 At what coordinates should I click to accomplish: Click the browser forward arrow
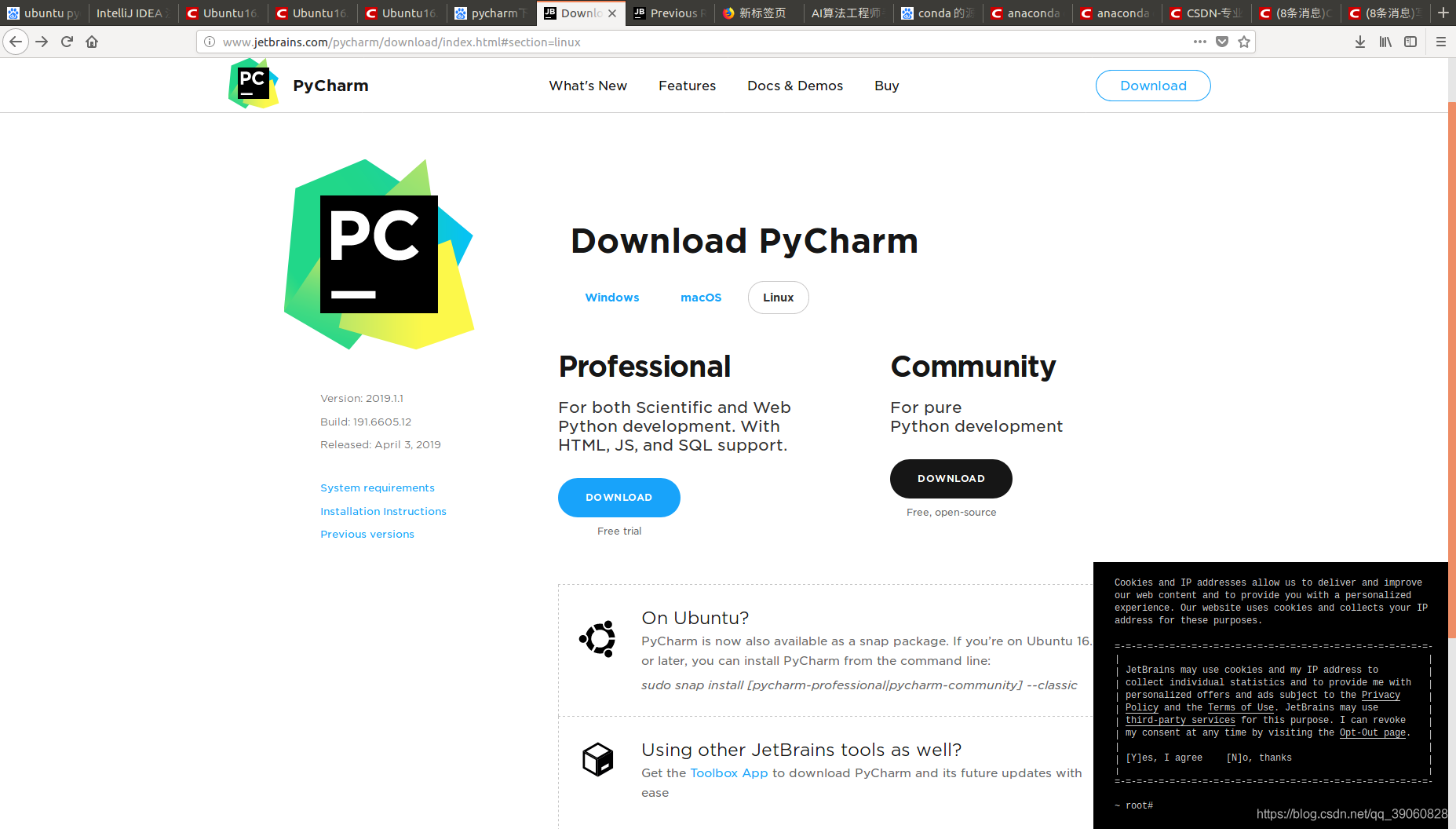(42, 42)
